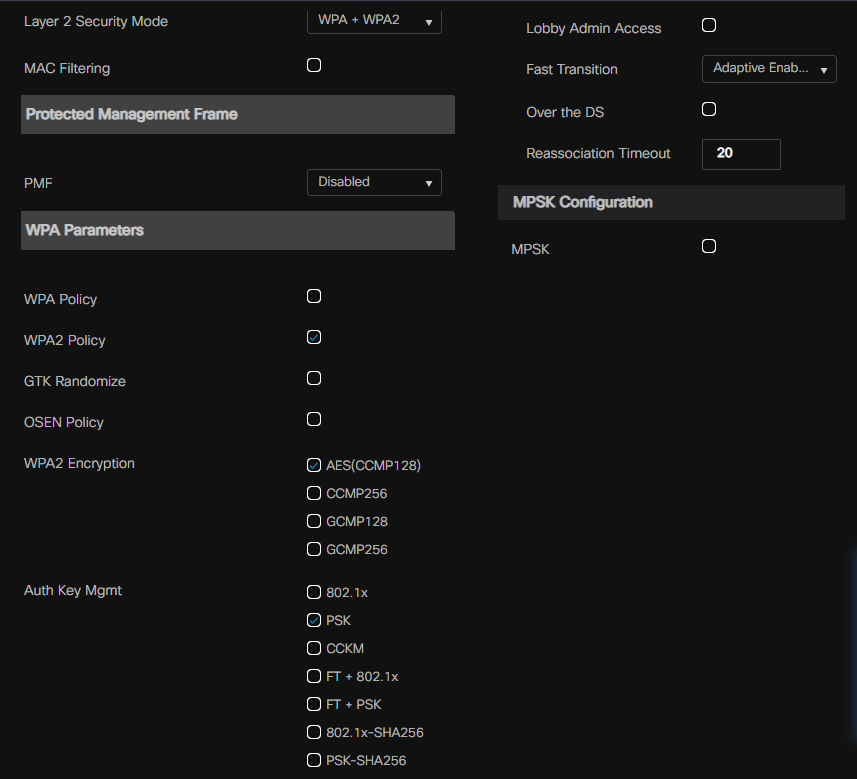Enable the WPA Policy checkbox
Viewport: 857px width, 779px height.
[314, 297]
